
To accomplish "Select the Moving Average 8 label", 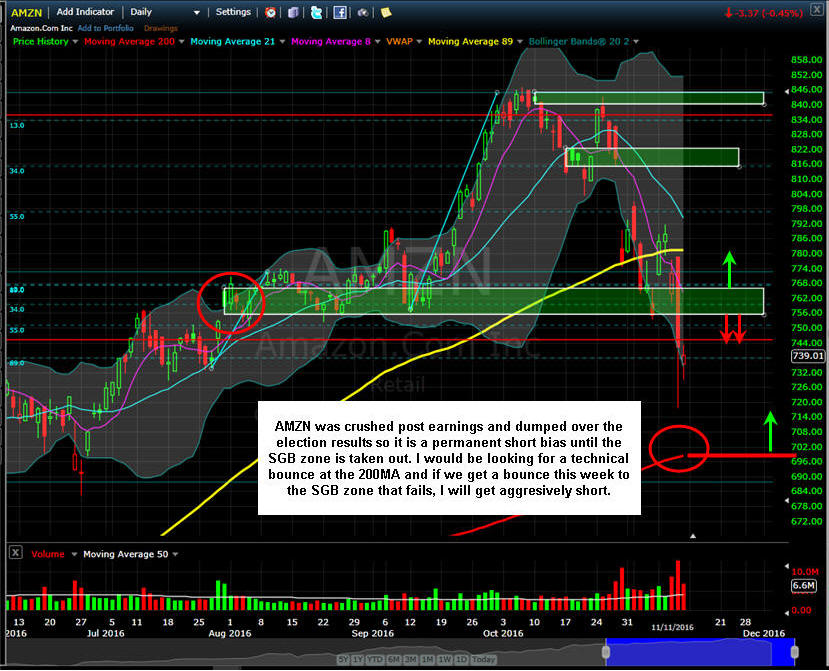I will point(331,41).
